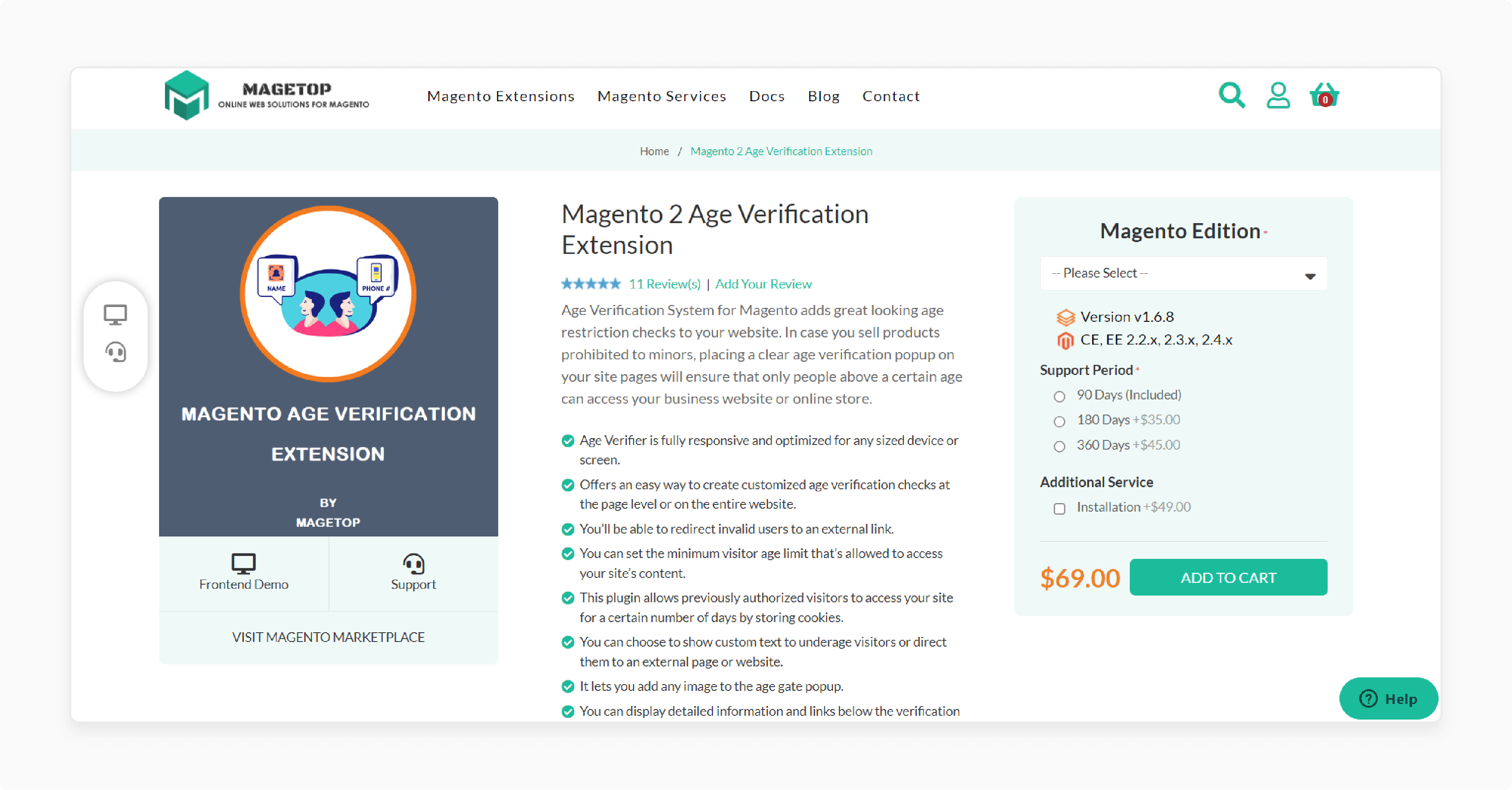This screenshot has height=790, width=1512.
Task: Click the five-star rating icons
Action: (591, 284)
